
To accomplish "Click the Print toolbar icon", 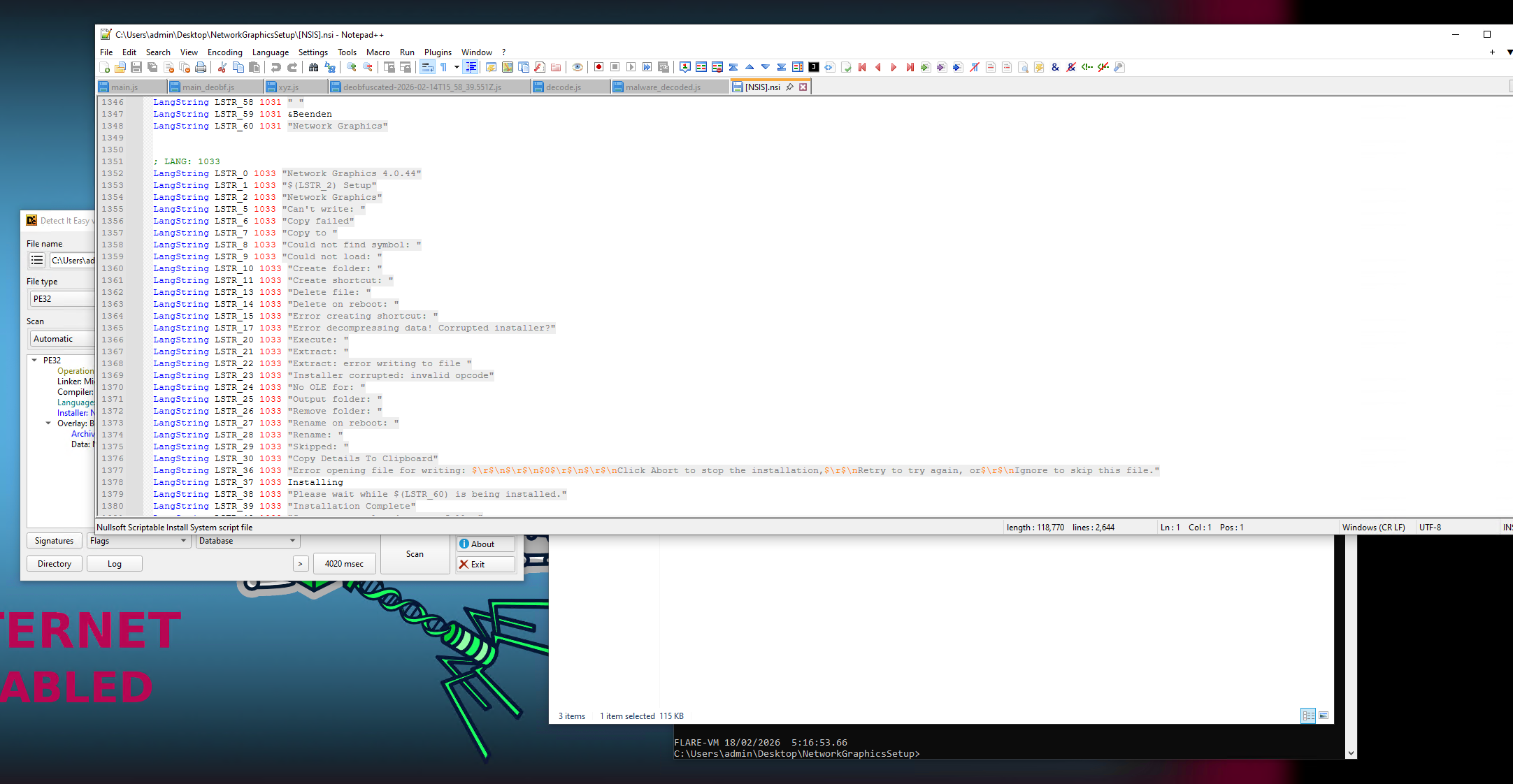I will tap(201, 67).
